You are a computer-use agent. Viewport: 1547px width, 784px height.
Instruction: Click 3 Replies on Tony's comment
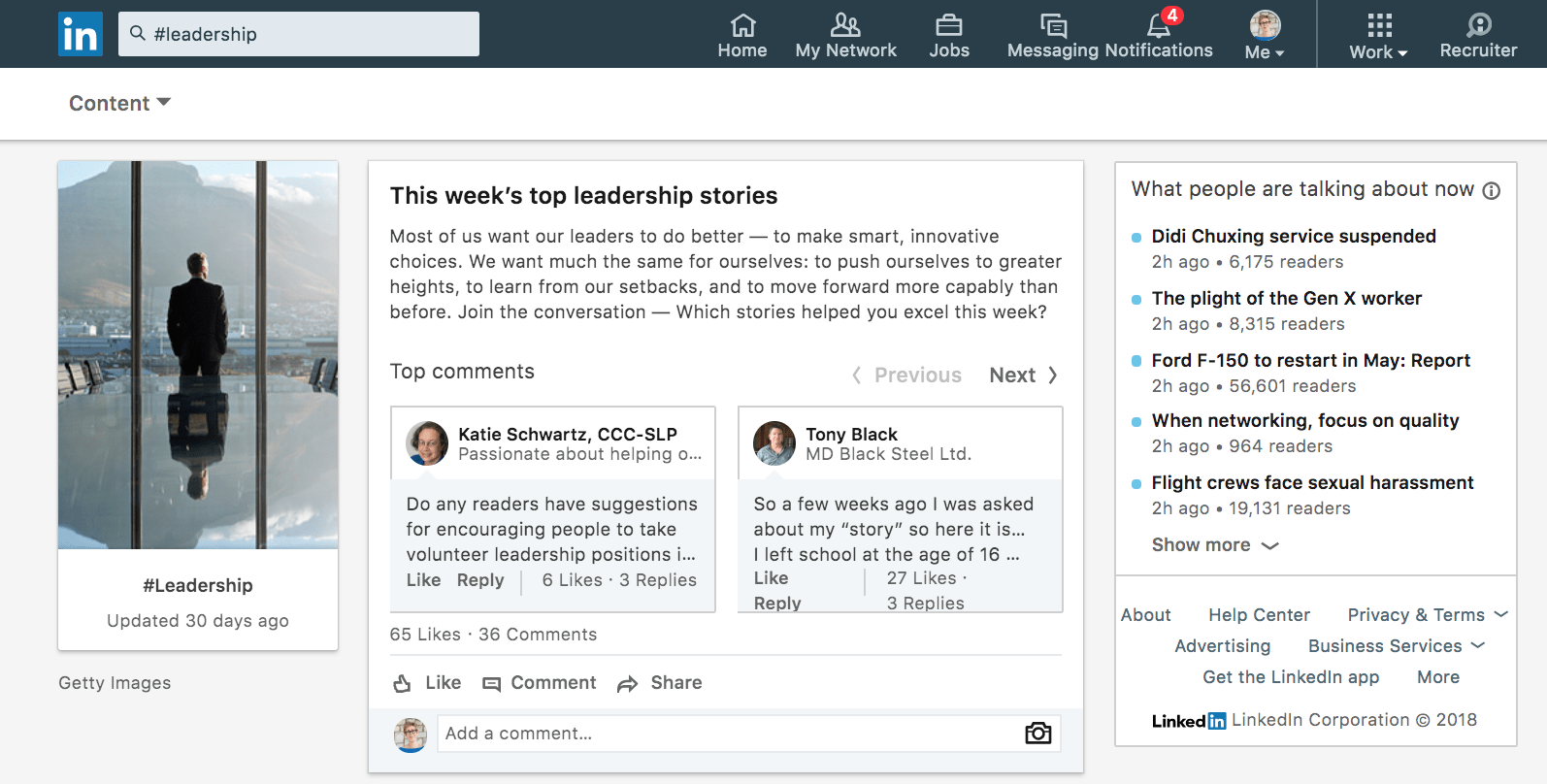[x=926, y=604]
